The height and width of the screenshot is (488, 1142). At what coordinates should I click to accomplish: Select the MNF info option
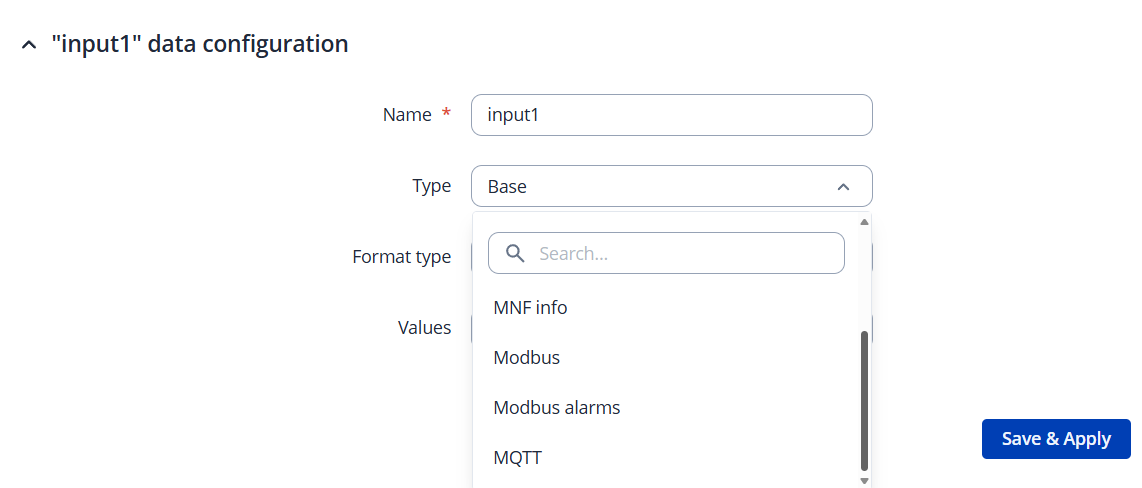click(530, 308)
